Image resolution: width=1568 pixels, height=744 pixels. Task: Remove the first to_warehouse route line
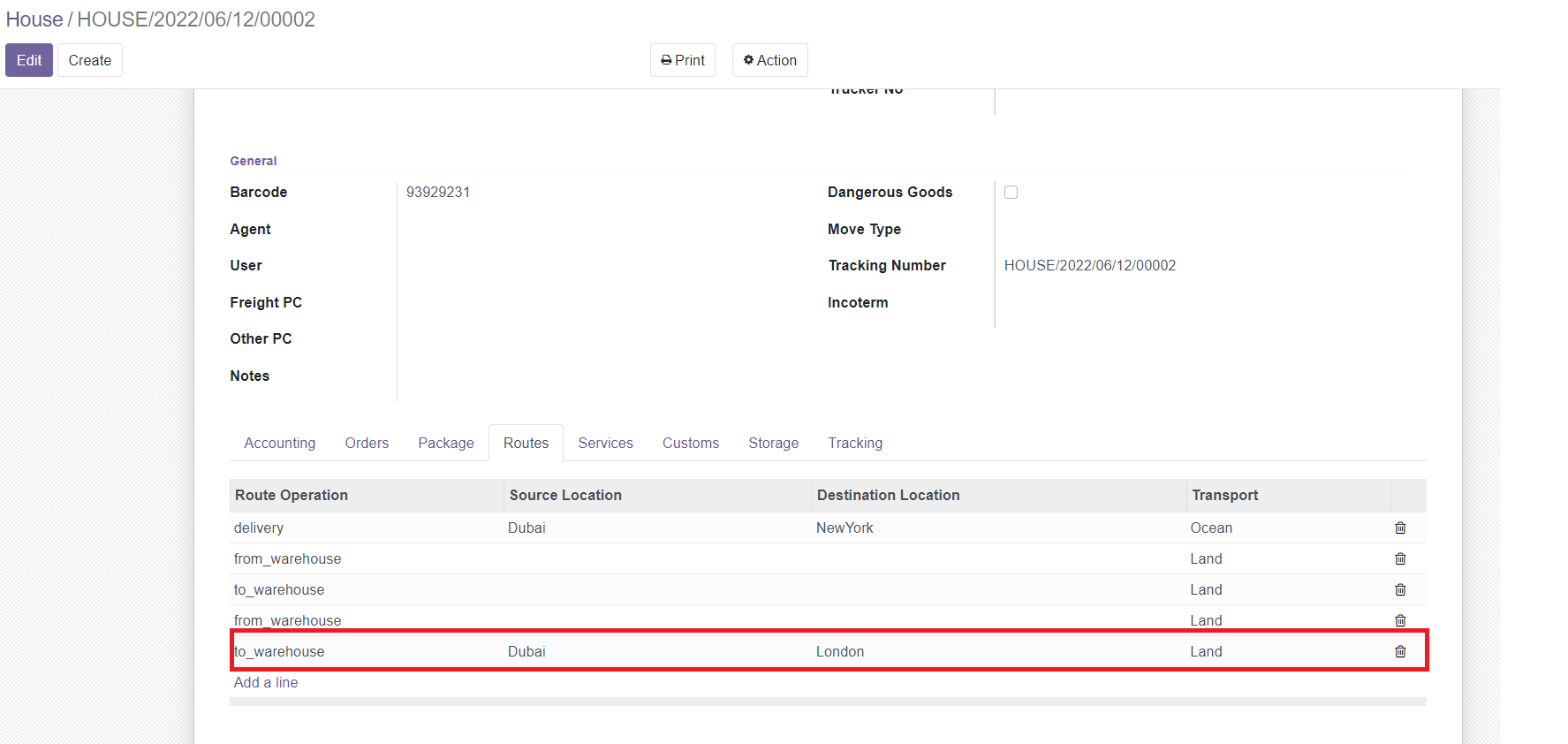pos(1400,589)
